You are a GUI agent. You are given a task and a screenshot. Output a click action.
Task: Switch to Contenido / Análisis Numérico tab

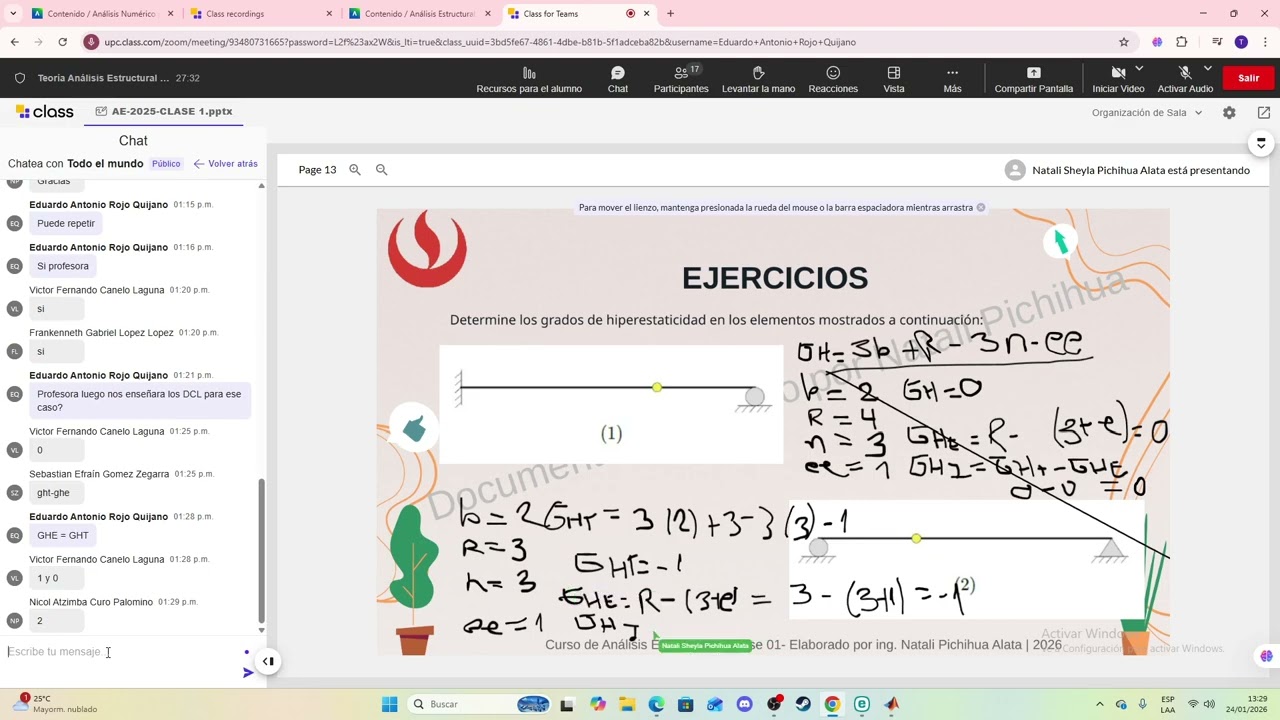tap(102, 14)
